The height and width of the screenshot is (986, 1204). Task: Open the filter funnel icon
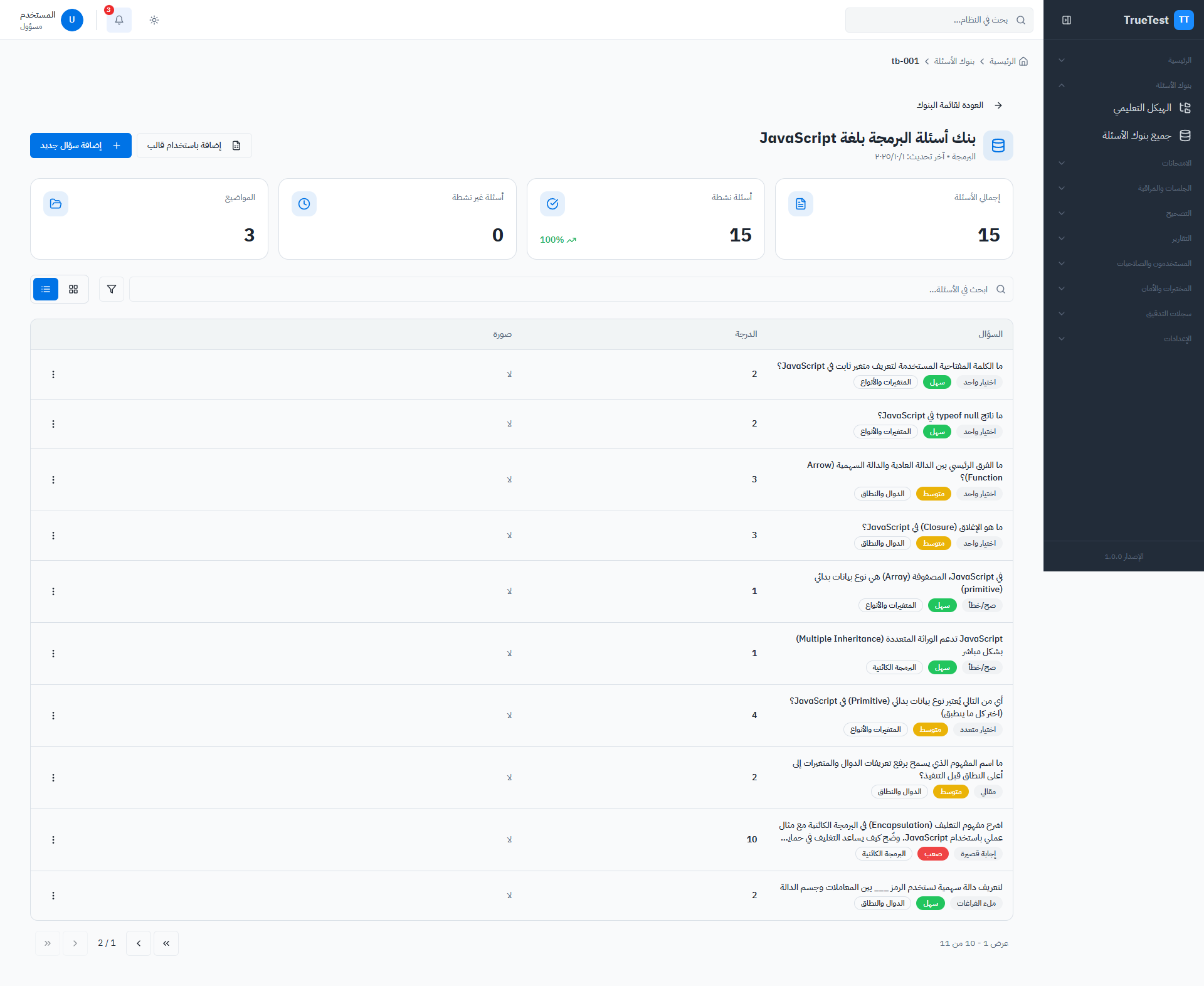coord(112,289)
